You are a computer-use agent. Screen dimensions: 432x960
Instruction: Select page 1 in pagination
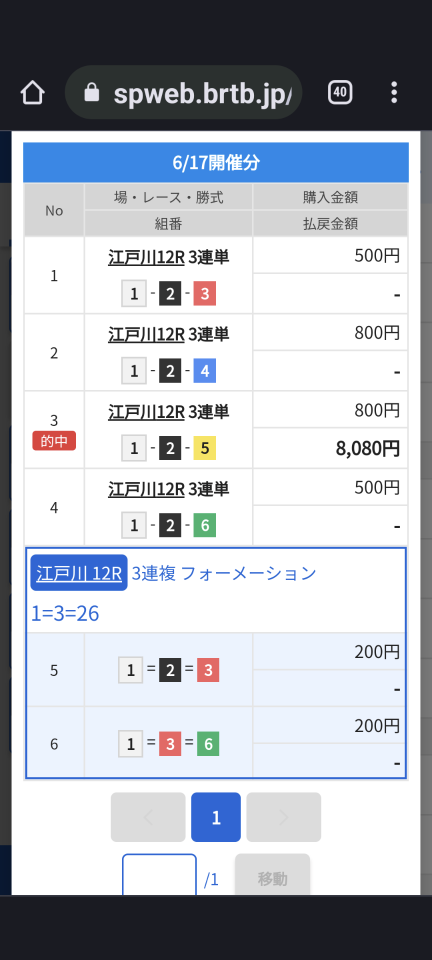[216, 817]
